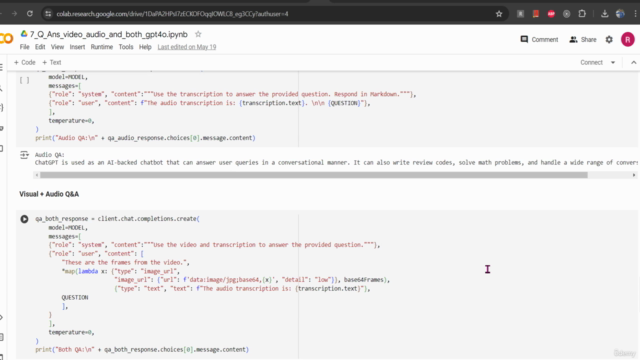Click the browser address bar URL
This screenshot has height=360, width=640.
click(172, 14)
